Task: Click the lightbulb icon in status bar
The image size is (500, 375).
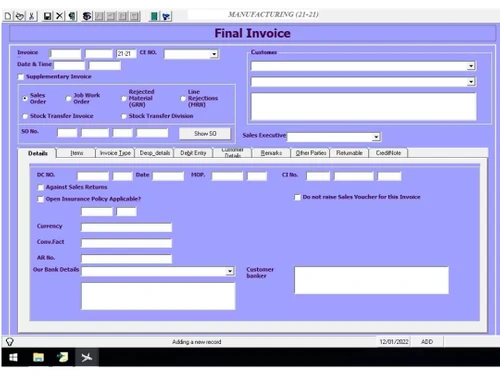Action: pos(10,342)
